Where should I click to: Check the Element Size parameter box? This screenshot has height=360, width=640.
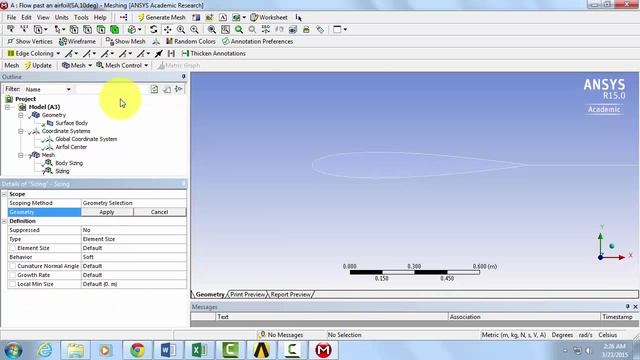tap(12, 248)
